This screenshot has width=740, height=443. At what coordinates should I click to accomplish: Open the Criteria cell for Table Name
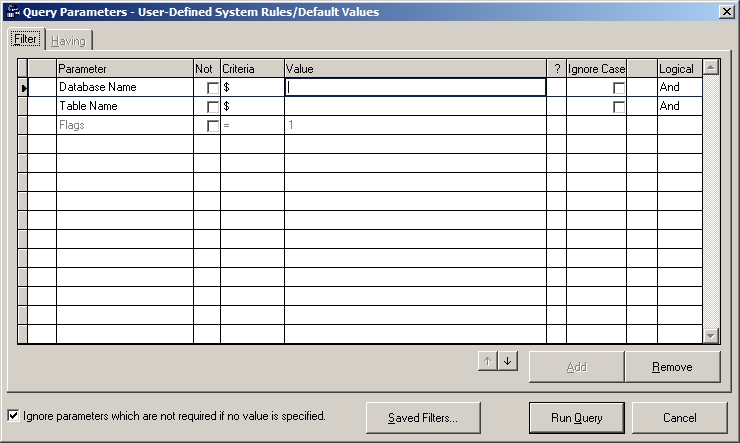pyautogui.click(x=252, y=107)
